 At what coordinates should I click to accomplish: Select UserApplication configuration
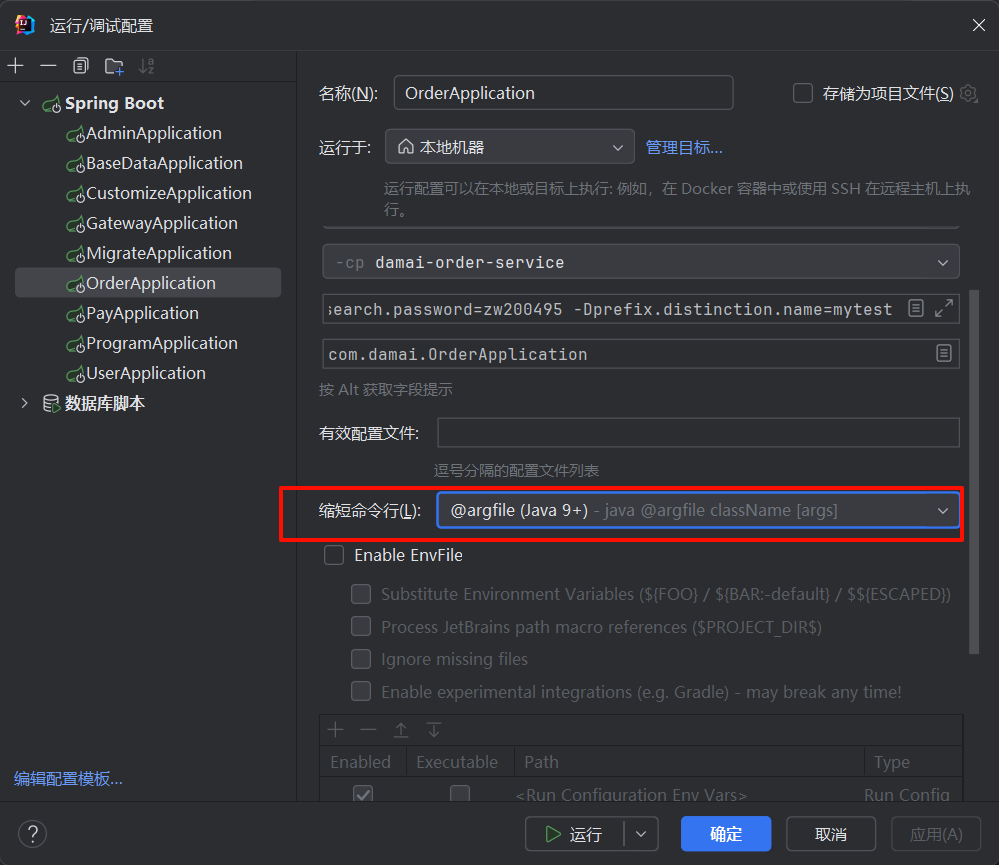pyautogui.click(x=148, y=373)
